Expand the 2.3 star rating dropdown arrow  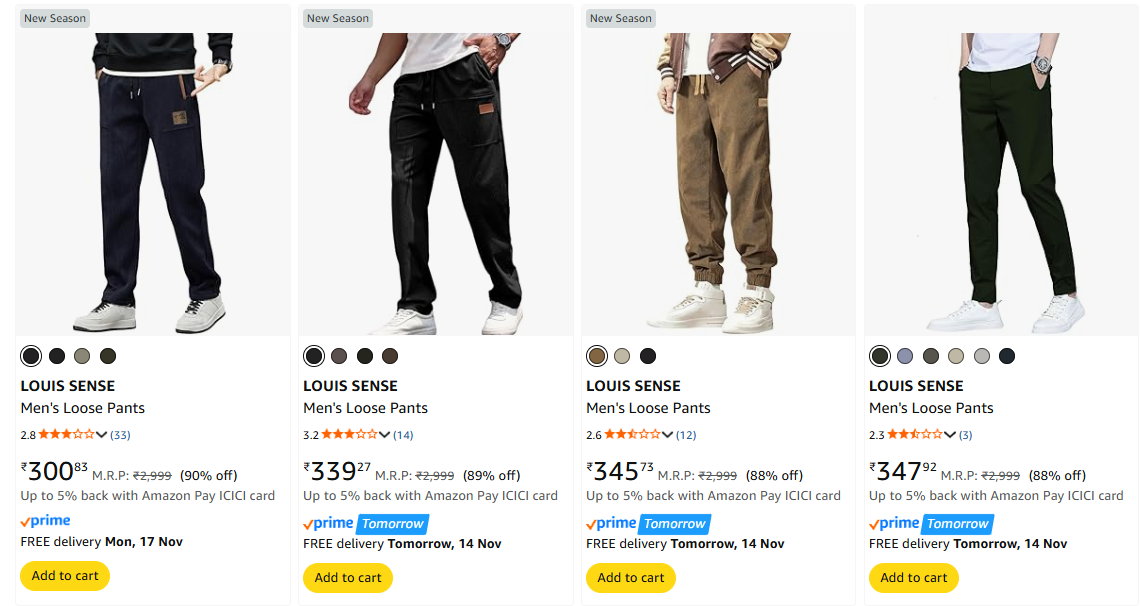pyautogui.click(x=949, y=434)
